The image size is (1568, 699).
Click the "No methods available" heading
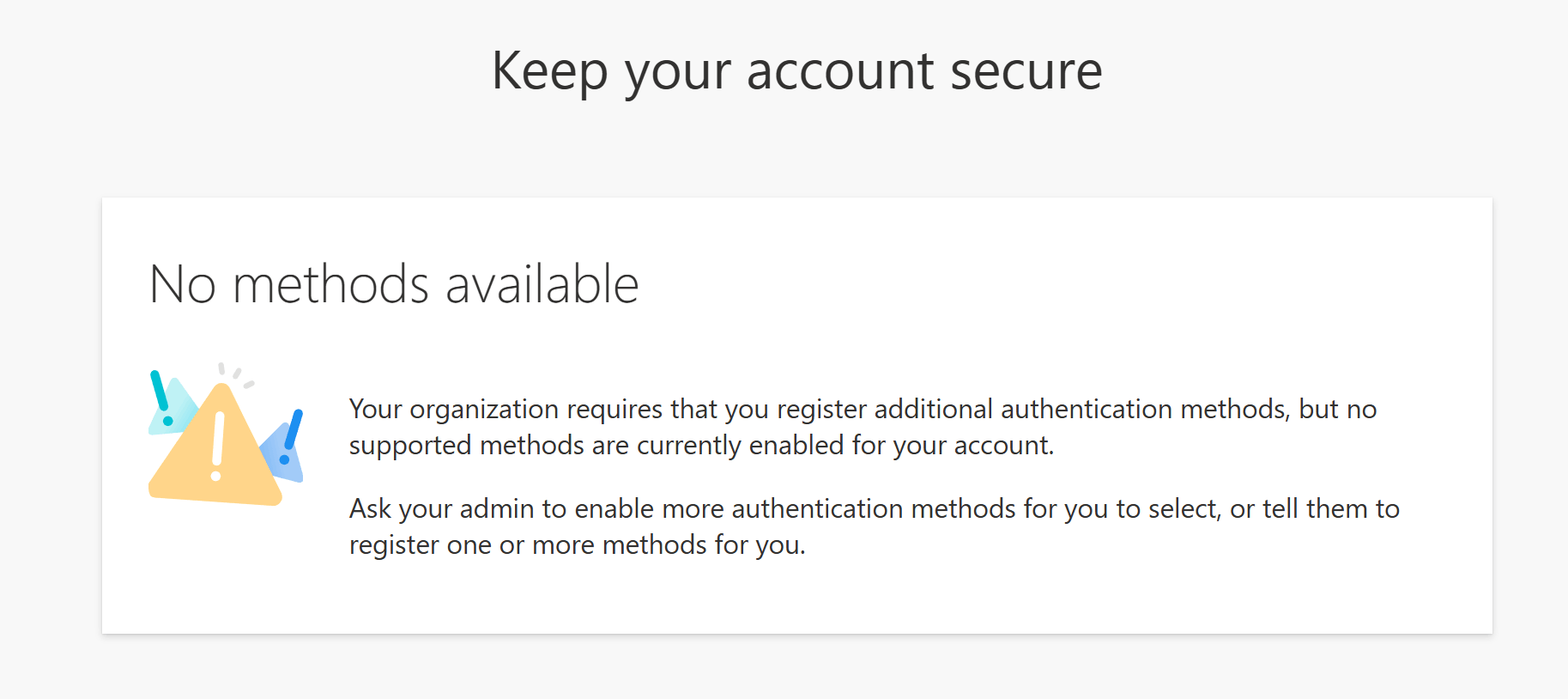pyautogui.click(x=394, y=284)
